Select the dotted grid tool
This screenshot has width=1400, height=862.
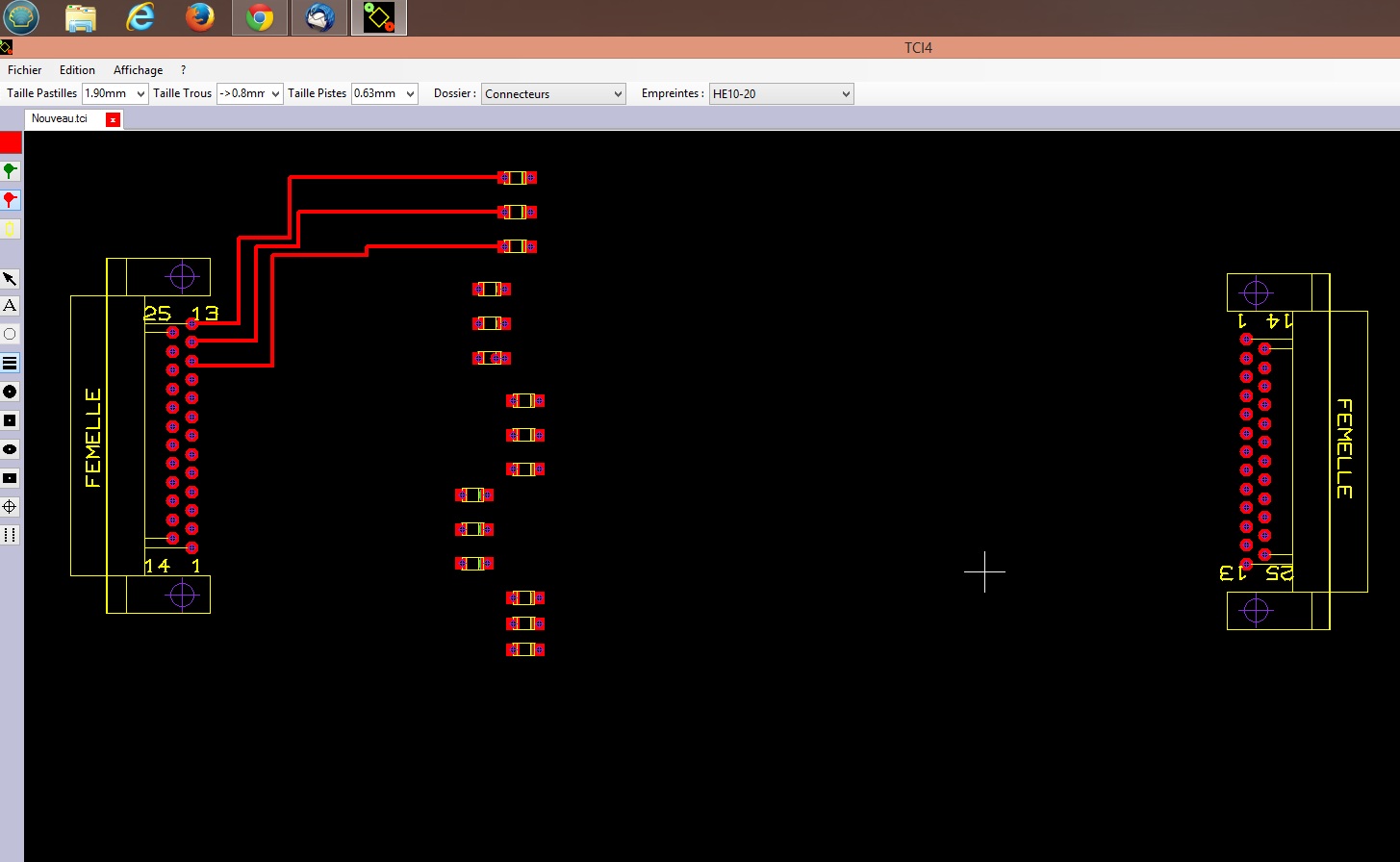pyautogui.click(x=10, y=535)
